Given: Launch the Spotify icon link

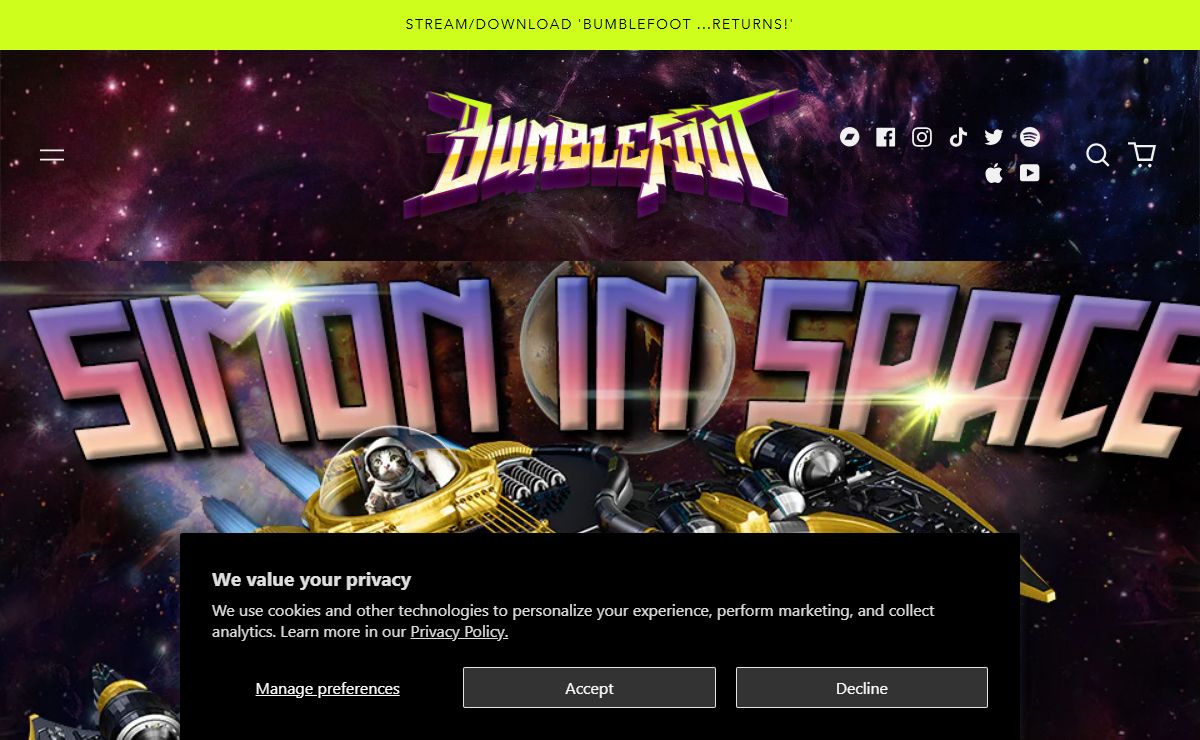Looking at the screenshot, I should pos(1030,137).
